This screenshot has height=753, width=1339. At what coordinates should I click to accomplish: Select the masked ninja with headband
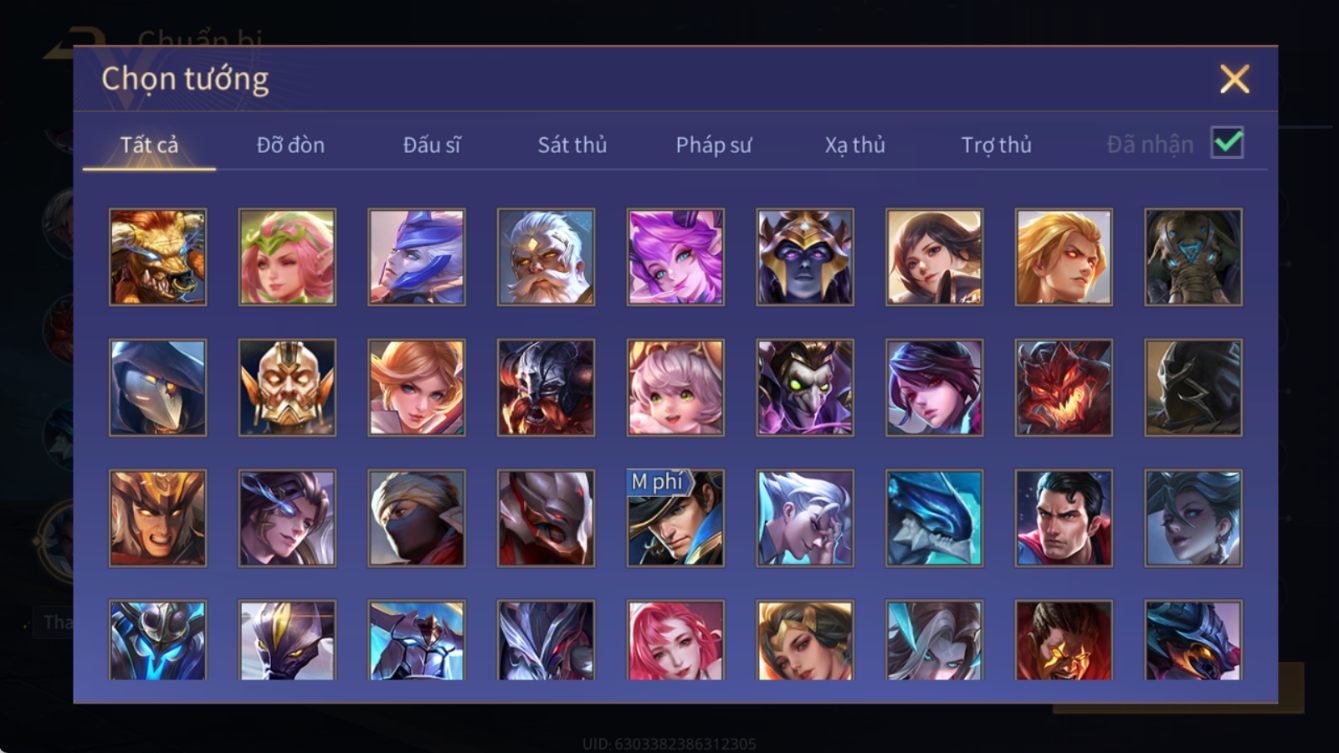416,518
